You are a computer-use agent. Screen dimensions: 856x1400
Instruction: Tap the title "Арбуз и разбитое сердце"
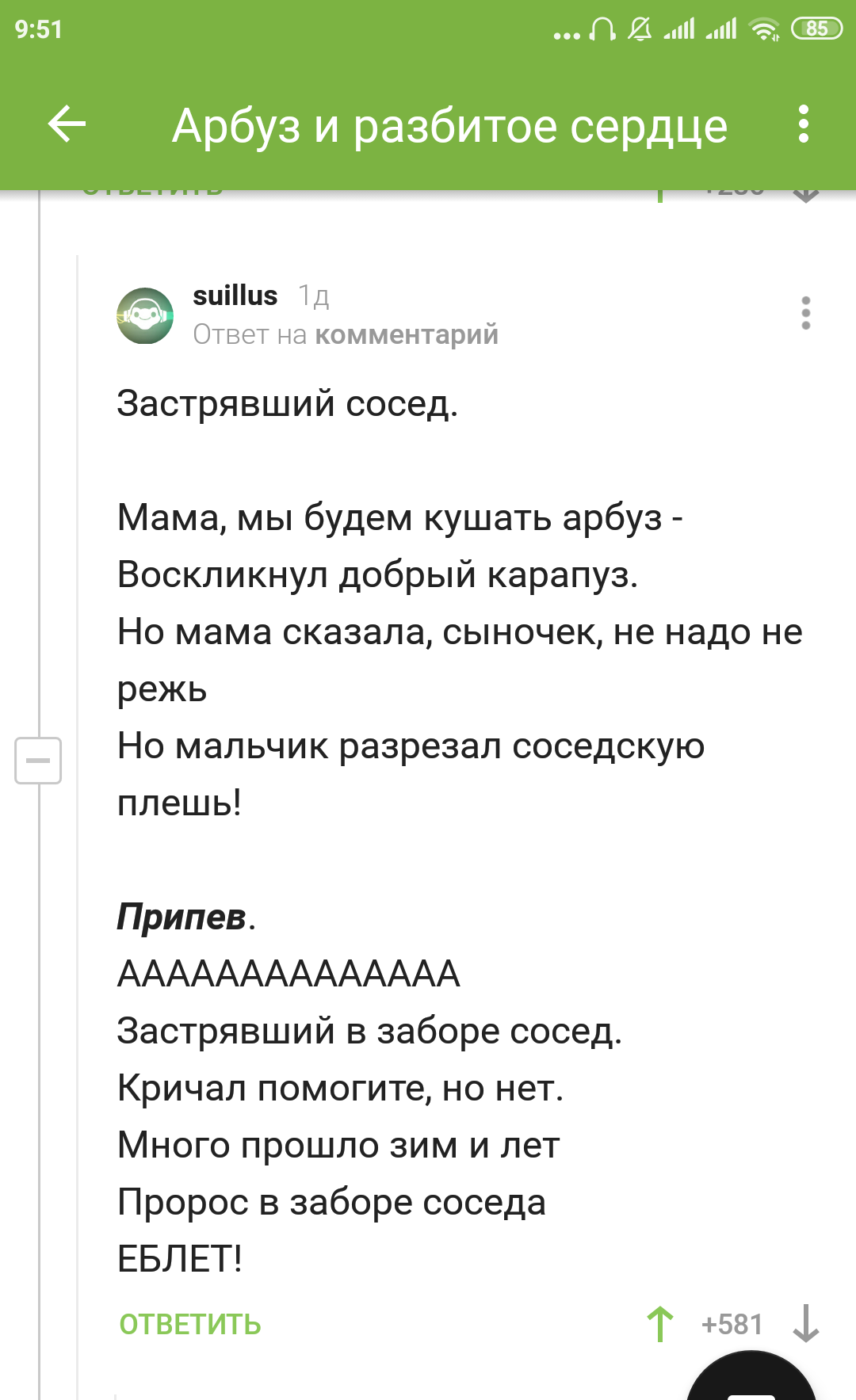449,126
